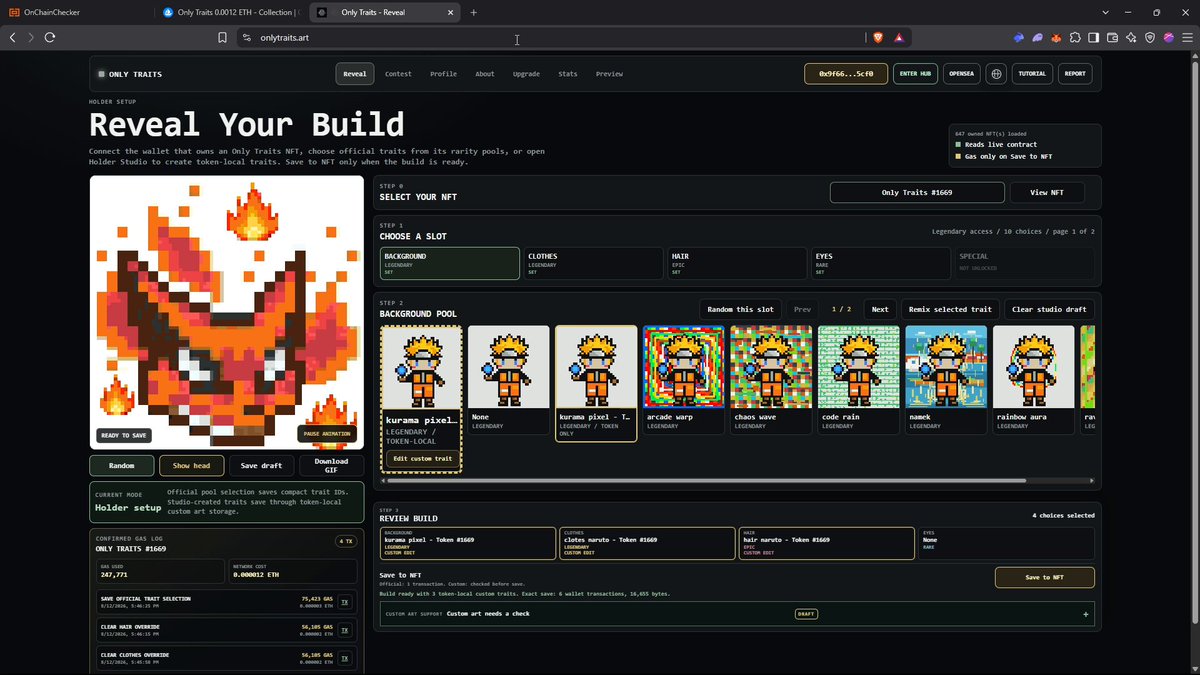This screenshot has height=675, width=1200.
Task: Click the wallet address 0x9f66...5cf0 button
Action: point(846,74)
